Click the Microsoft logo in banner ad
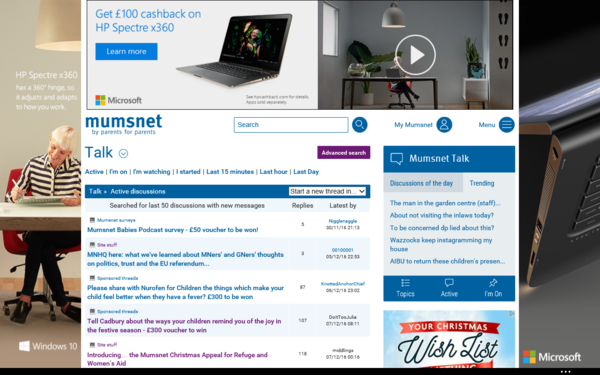This screenshot has width=600, height=375. coord(119,100)
